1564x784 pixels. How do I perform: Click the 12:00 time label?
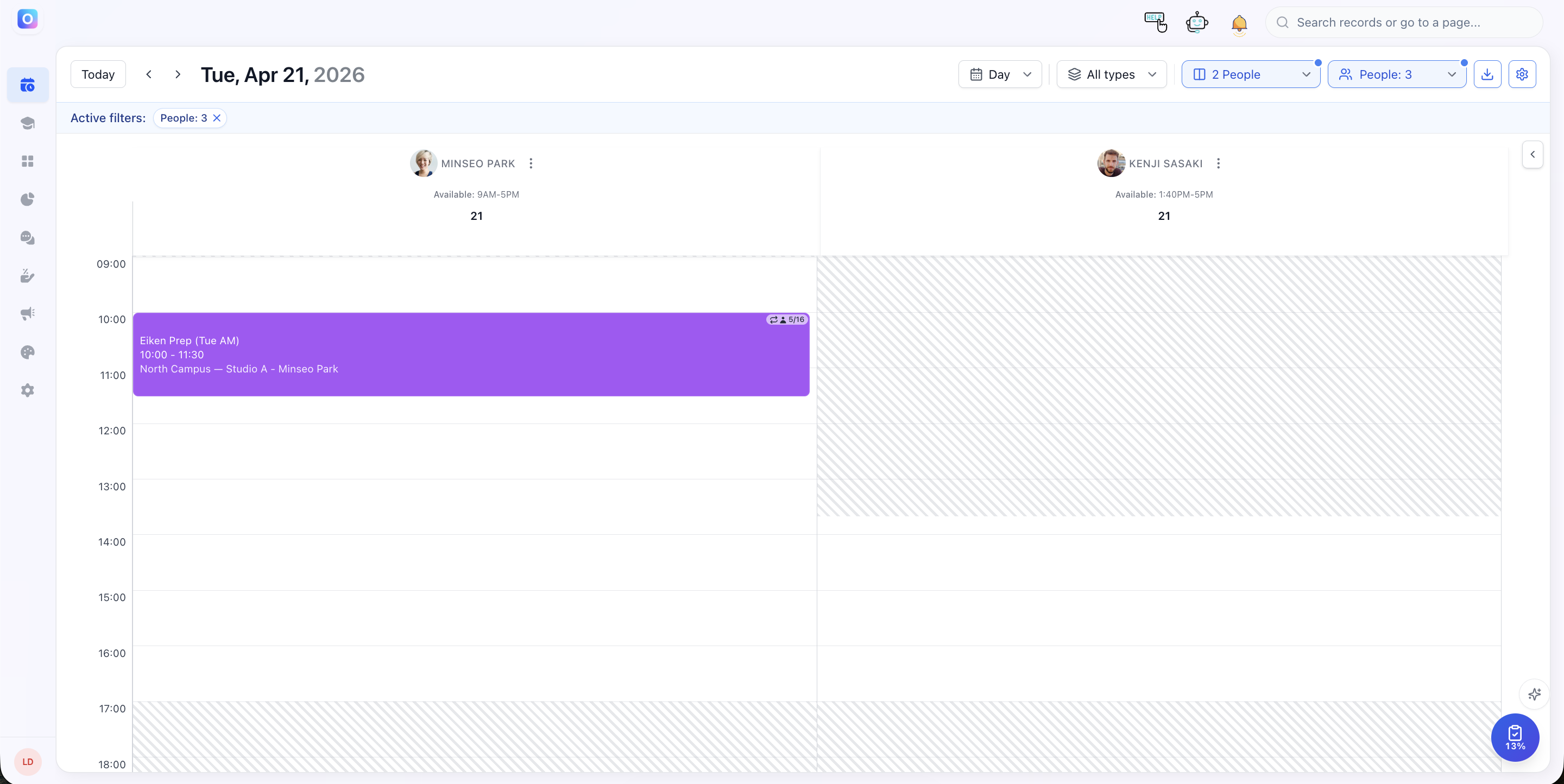pyautogui.click(x=112, y=431)
